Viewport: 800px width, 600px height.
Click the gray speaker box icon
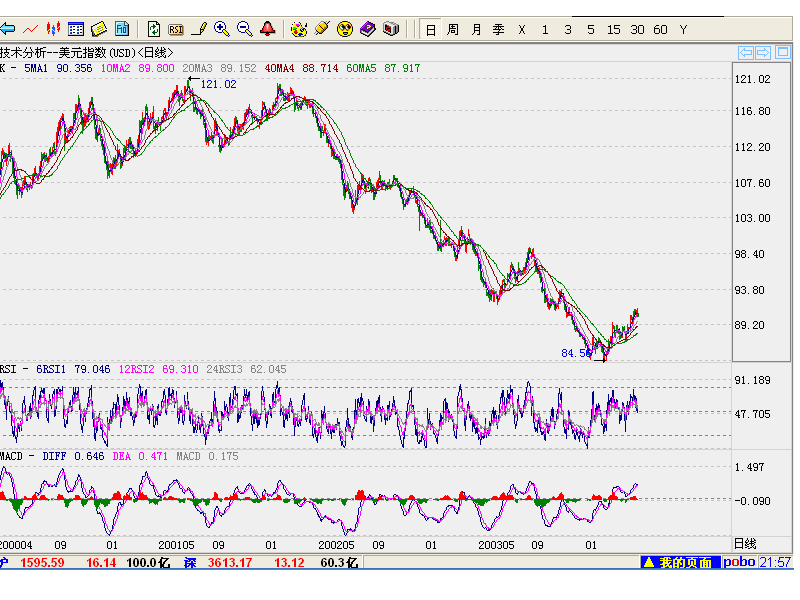tap(391, 29)
